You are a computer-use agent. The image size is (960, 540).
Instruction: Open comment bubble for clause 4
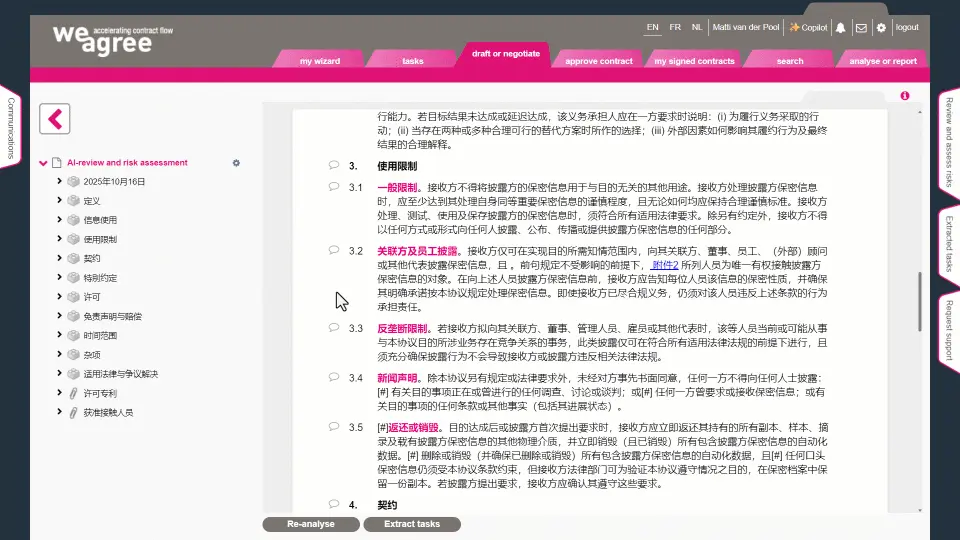[x=334, y=504]
